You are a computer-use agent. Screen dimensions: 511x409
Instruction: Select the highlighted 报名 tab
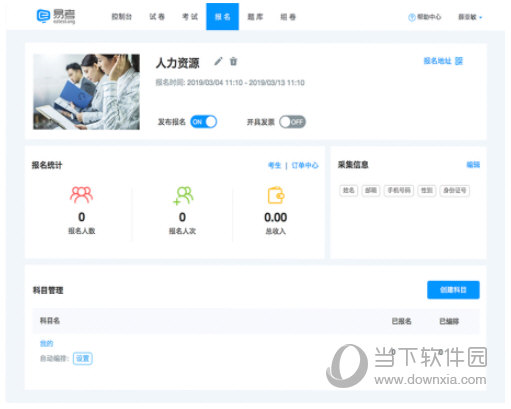[222, 17]
